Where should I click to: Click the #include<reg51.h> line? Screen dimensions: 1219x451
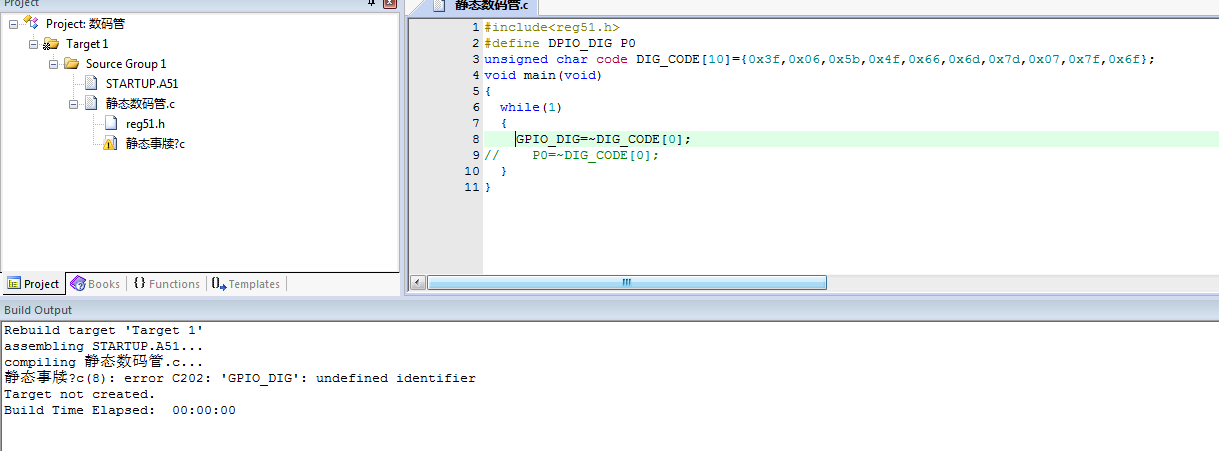coord(550,27)
